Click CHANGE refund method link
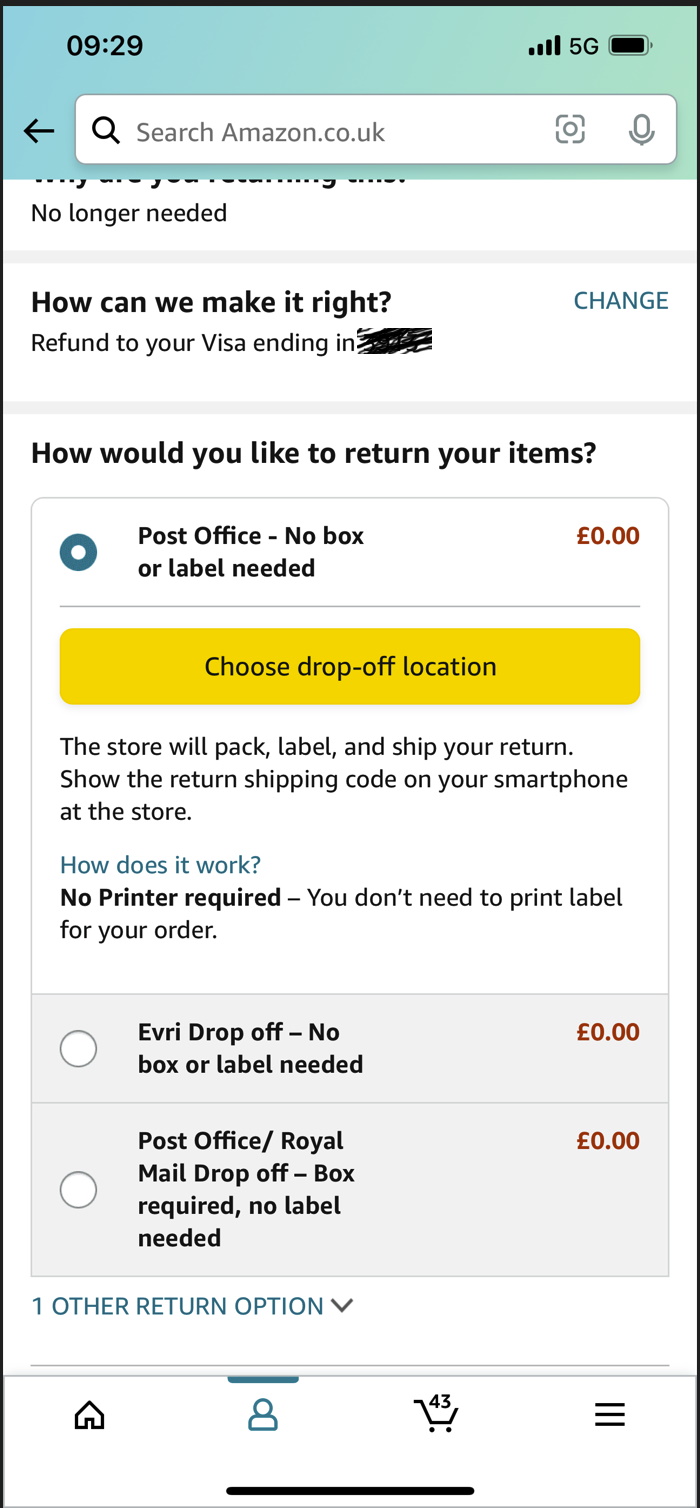Screen dimensions: 700x1508 (621, 301)
